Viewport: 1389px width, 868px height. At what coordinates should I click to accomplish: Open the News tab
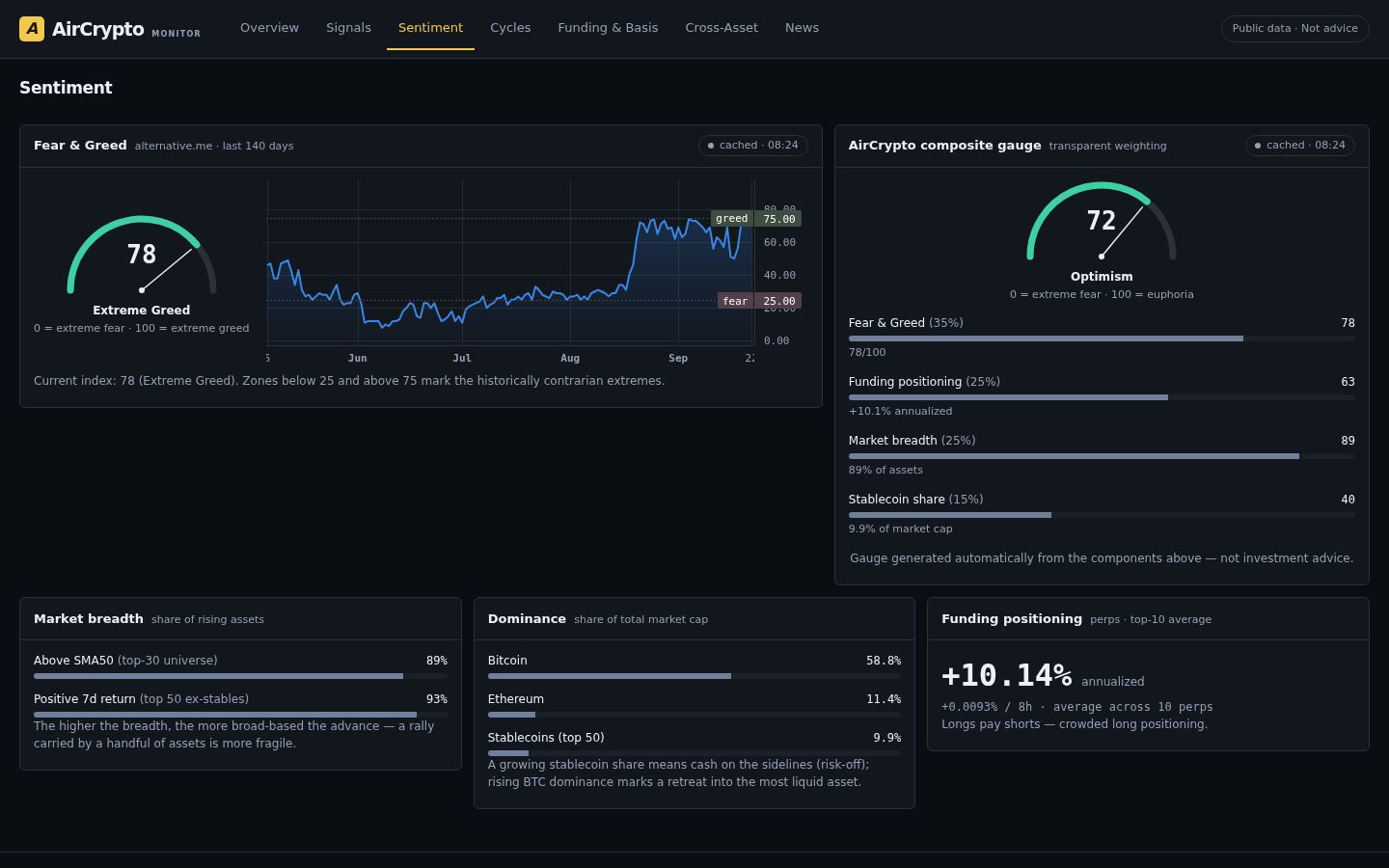[802, 28]
